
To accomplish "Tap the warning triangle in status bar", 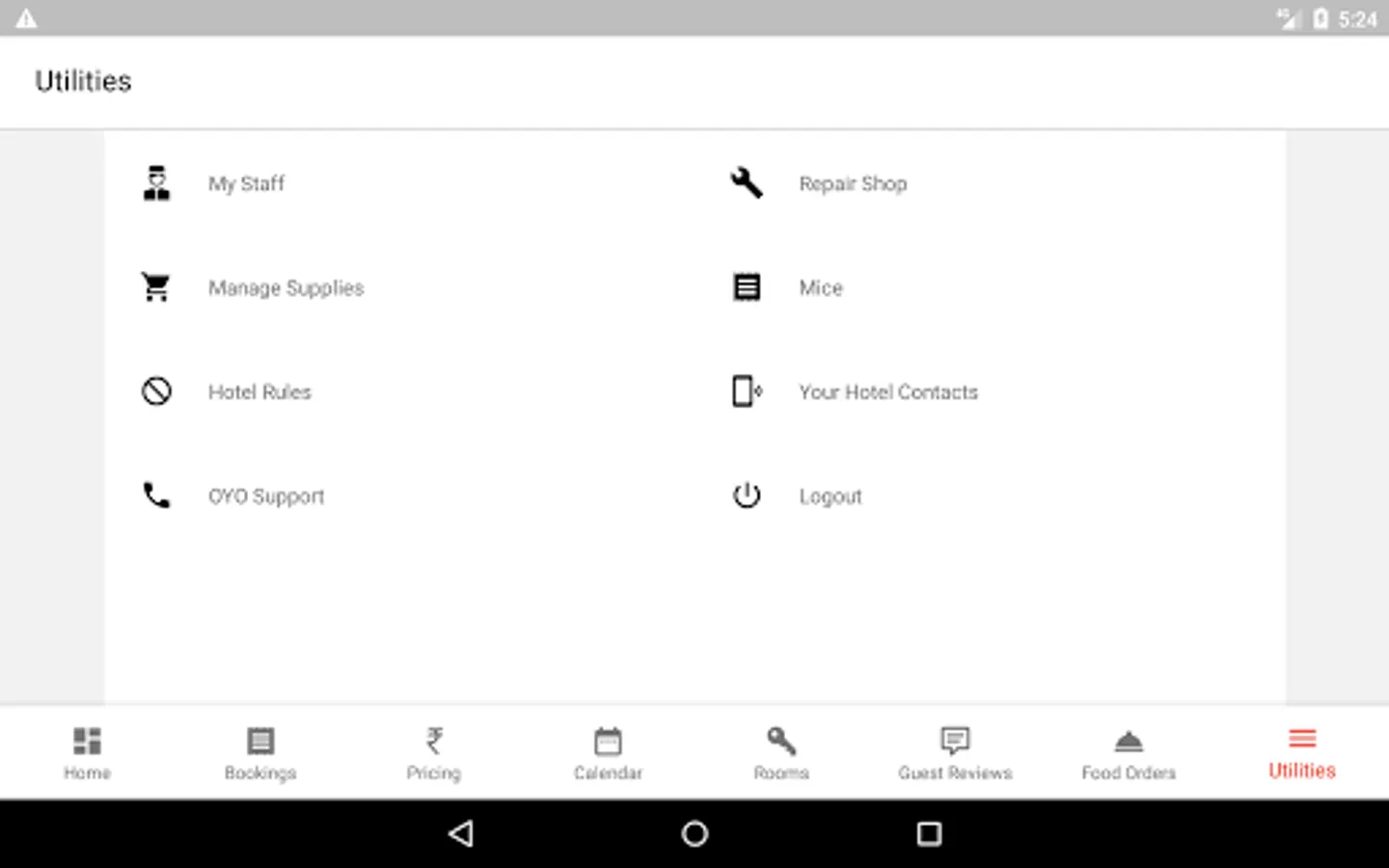I will click(x=26, y=18).
